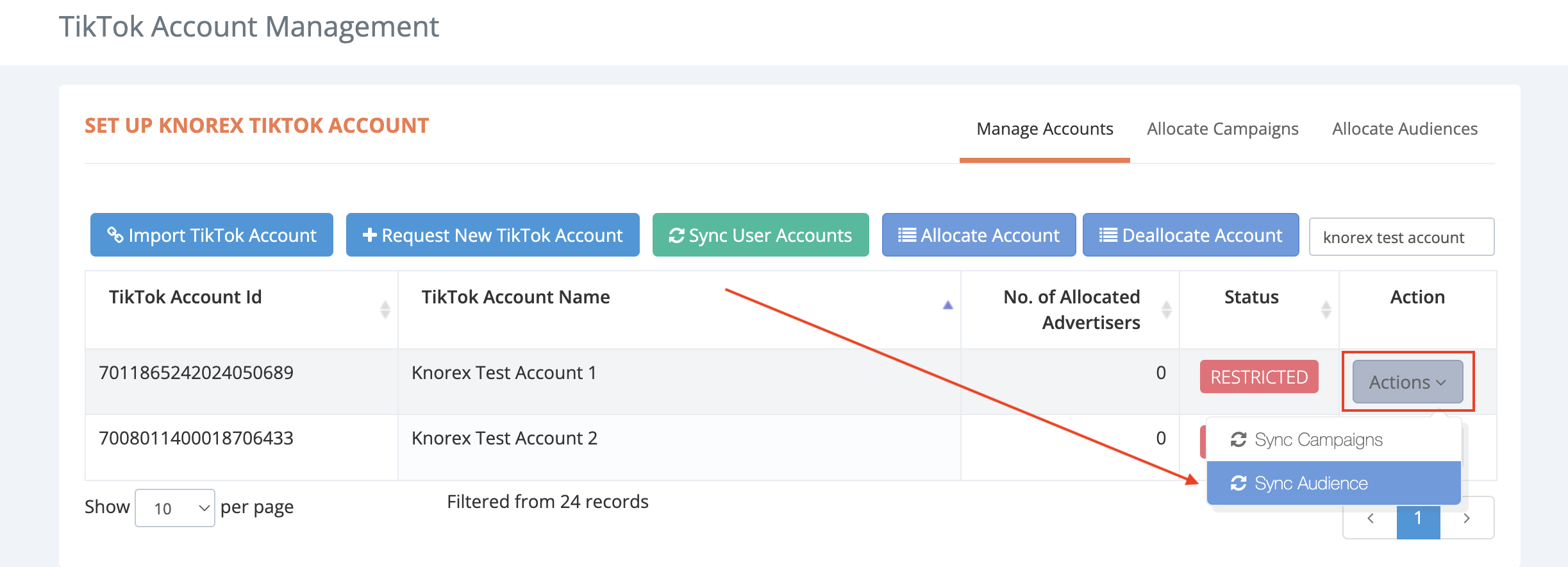Open the Allocate Audiences tab
Image resolution: width=1568 pixels, height=567 pixels.
[x=1405, y=129]
